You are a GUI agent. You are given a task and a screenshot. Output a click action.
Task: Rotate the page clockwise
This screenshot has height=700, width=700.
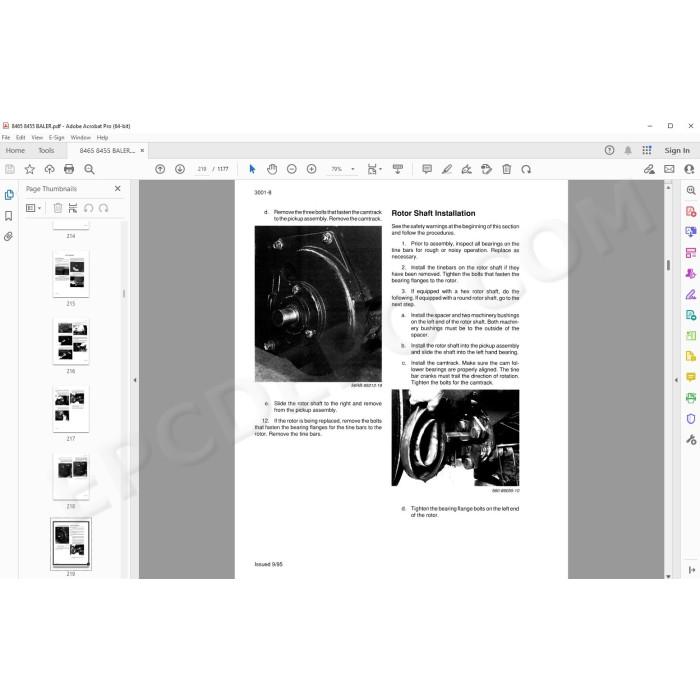click(x=526, y=169)
